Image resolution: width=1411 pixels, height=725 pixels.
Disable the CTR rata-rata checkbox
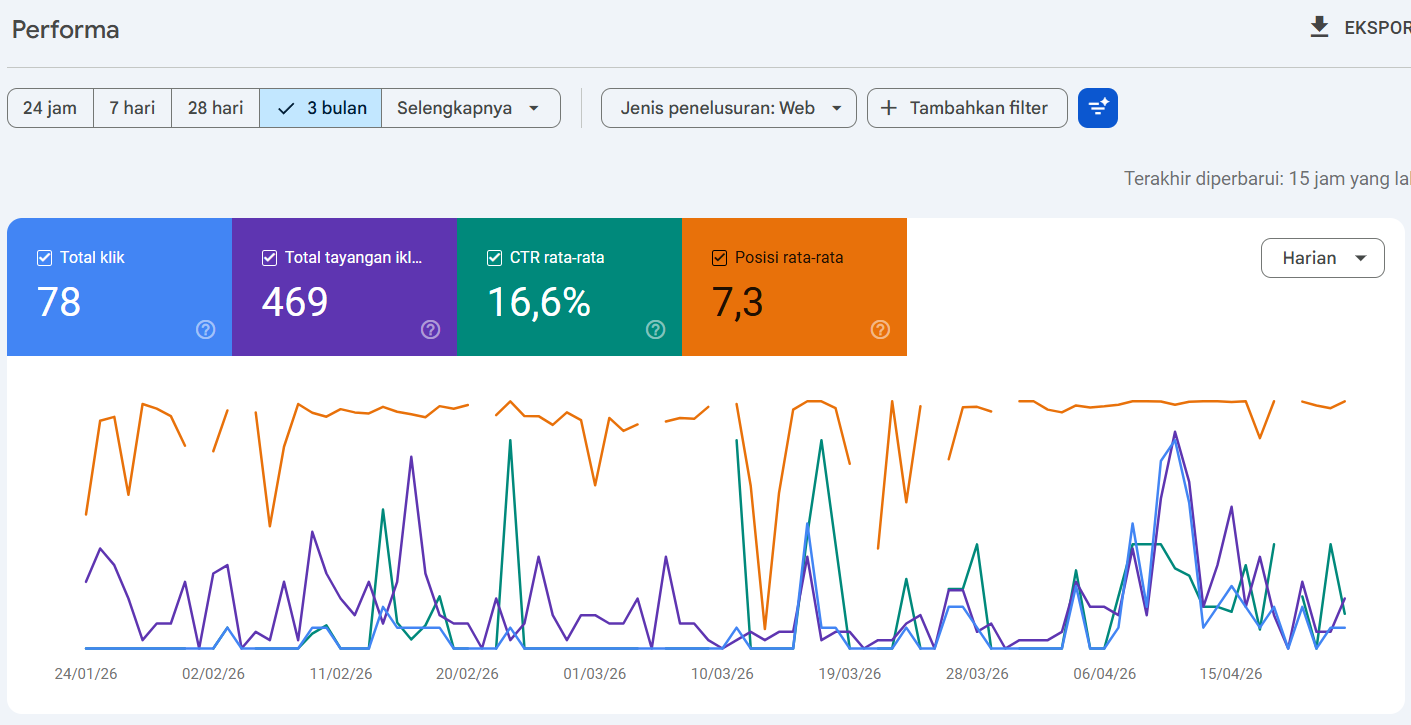point(494,258)
